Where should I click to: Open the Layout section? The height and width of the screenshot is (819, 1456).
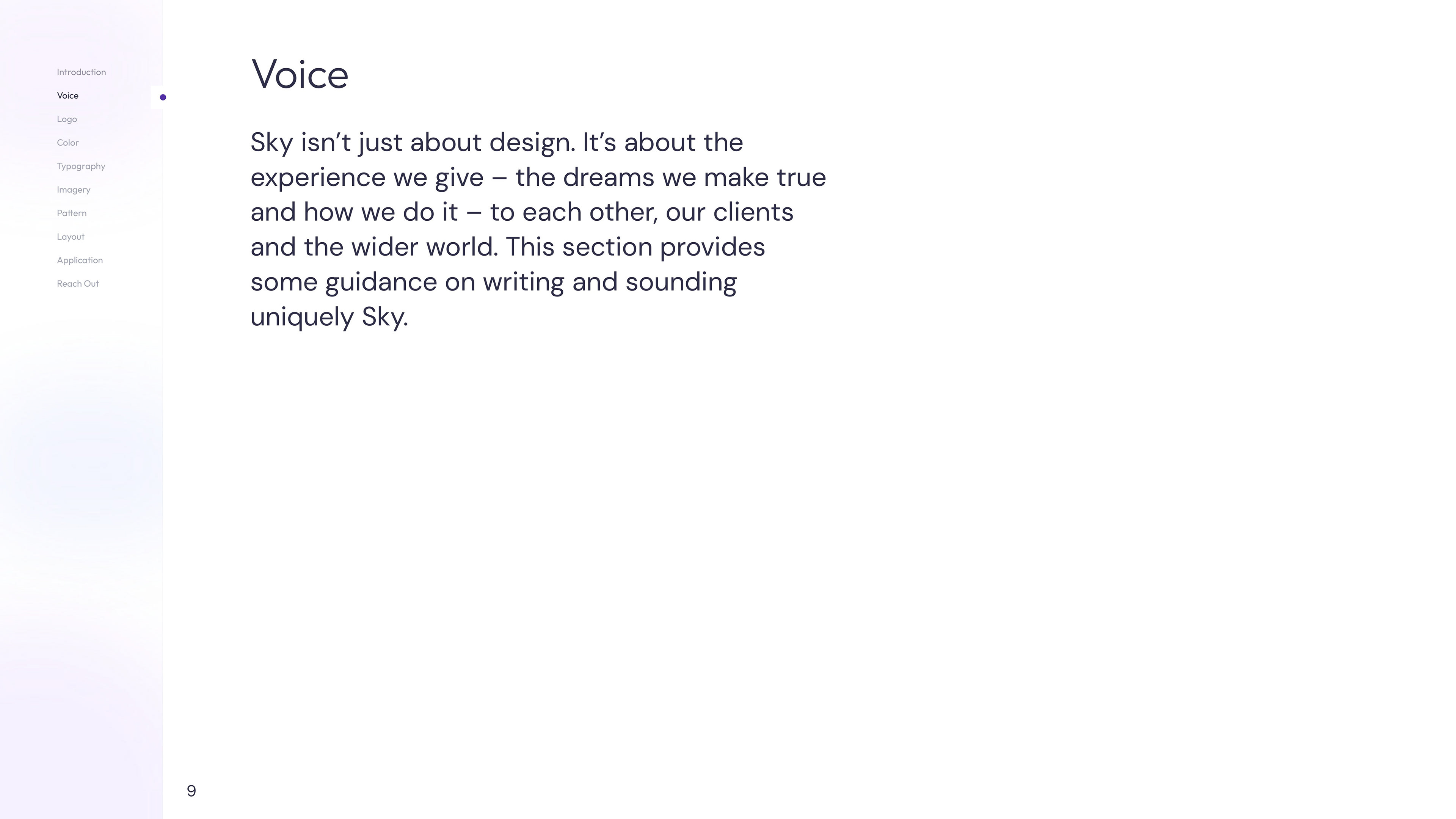click(x=71, y=237)
